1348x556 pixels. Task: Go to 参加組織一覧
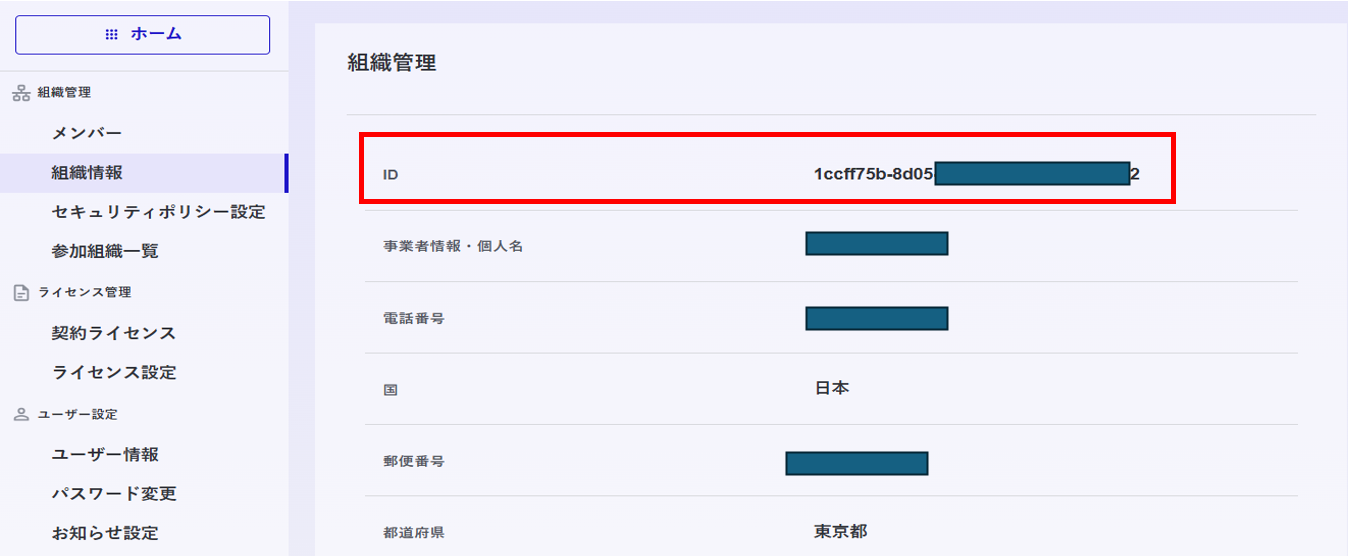[105, 251]
